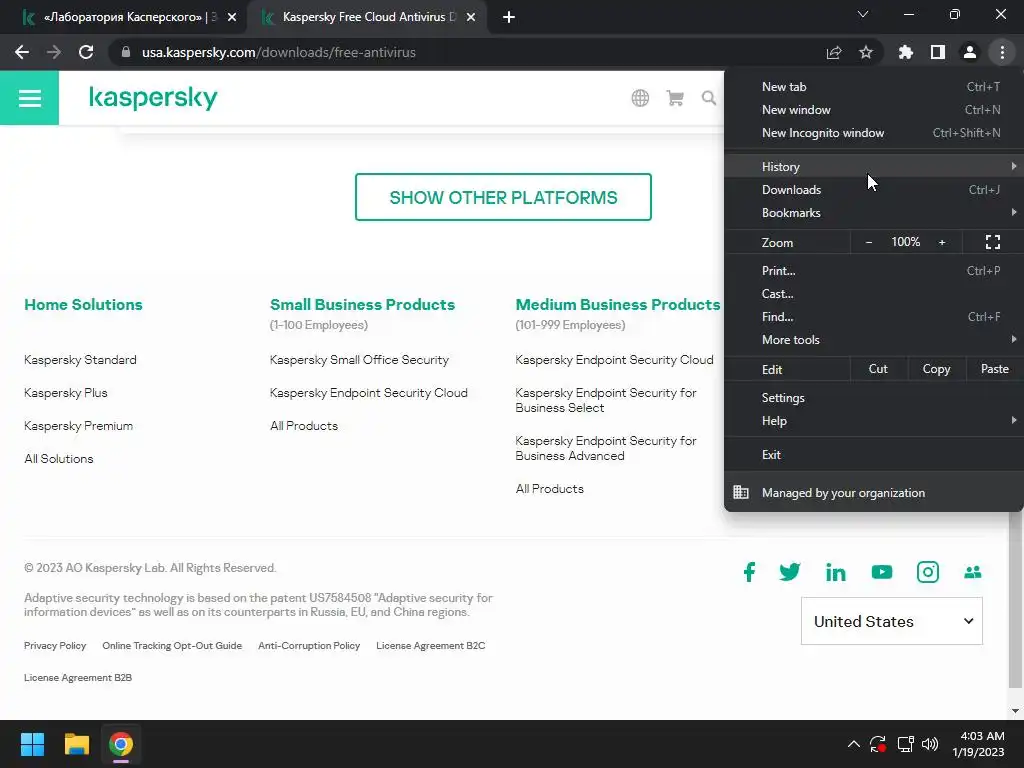Open the United States country dropdown
Viewport: 1024px width, 768px height.
coord(891,621)
